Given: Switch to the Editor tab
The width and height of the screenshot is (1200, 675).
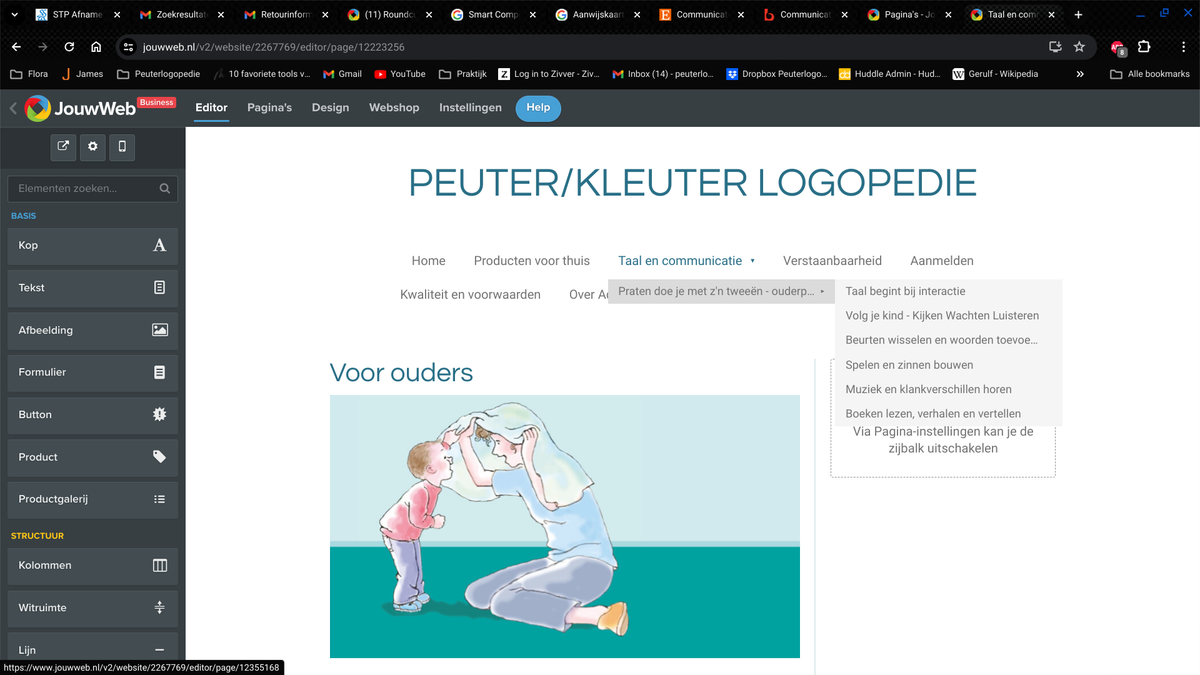Looking at the screenshot, I should pyautogui.click(x=211, y=108).
